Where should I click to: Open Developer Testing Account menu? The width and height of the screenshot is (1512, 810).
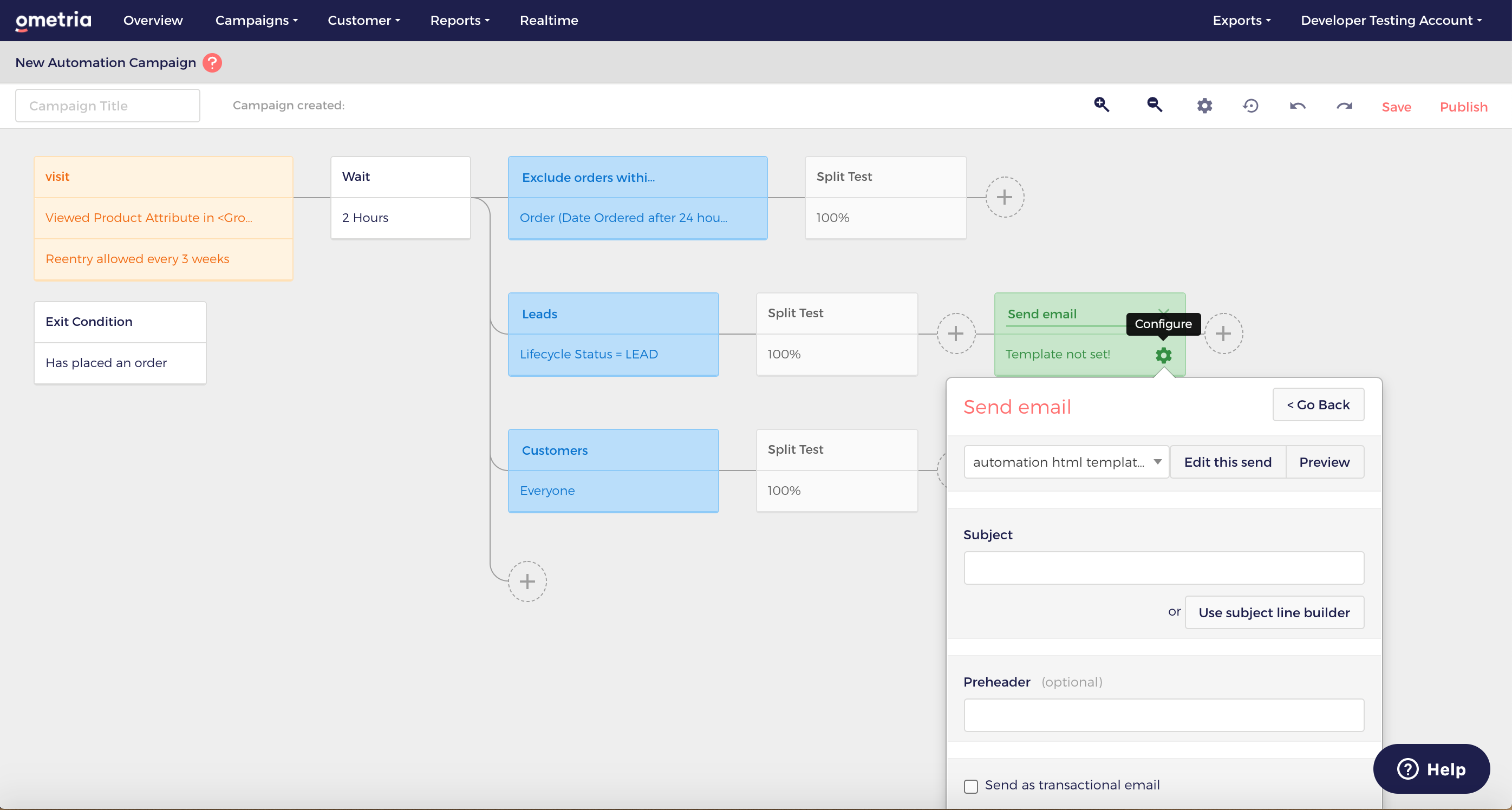[1391, 21]
